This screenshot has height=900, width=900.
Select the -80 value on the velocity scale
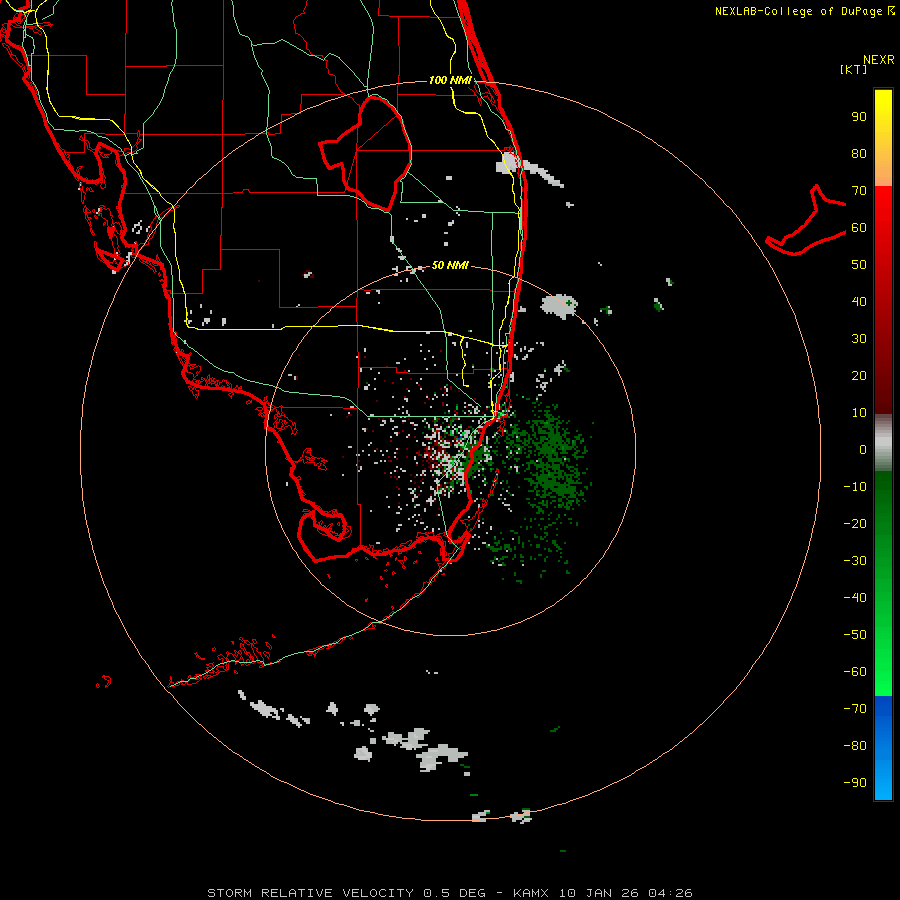[855, 746]
